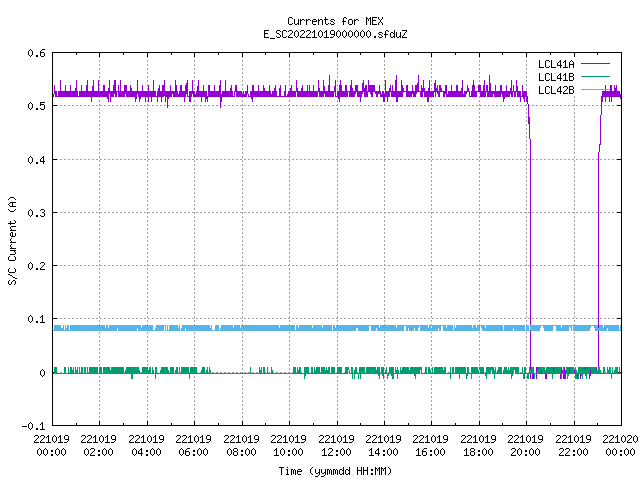The height and width of the screenshot is (480, 640).
Task: Click the purple LCL41A trace near 10:00
Action: coord(290,94)
